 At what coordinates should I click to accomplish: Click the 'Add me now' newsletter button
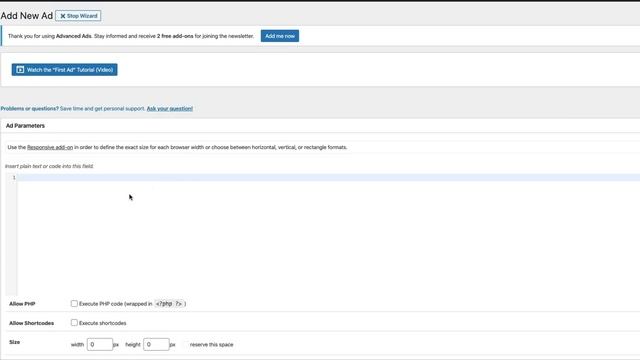pyautogui.click(x=280, y=36)
